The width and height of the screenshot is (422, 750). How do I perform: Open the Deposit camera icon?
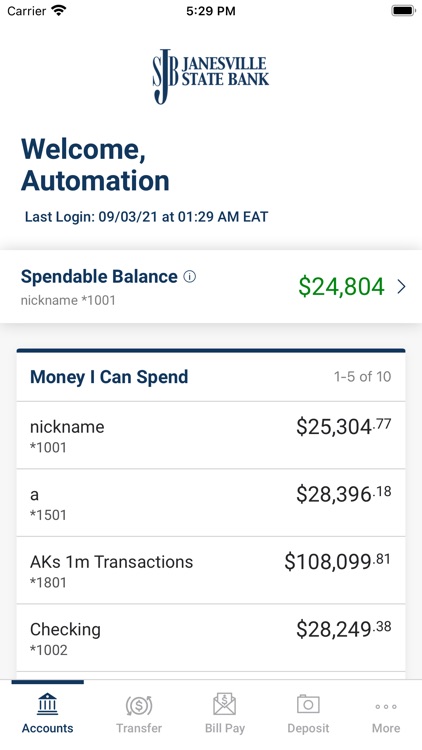click(308, 704)
